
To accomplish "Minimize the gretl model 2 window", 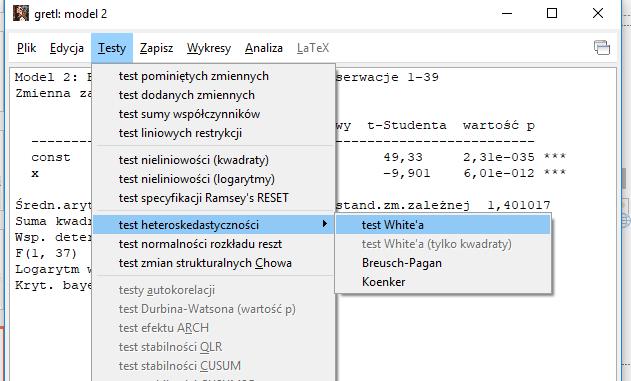I will pyautogui.click(x=507, y=13).
